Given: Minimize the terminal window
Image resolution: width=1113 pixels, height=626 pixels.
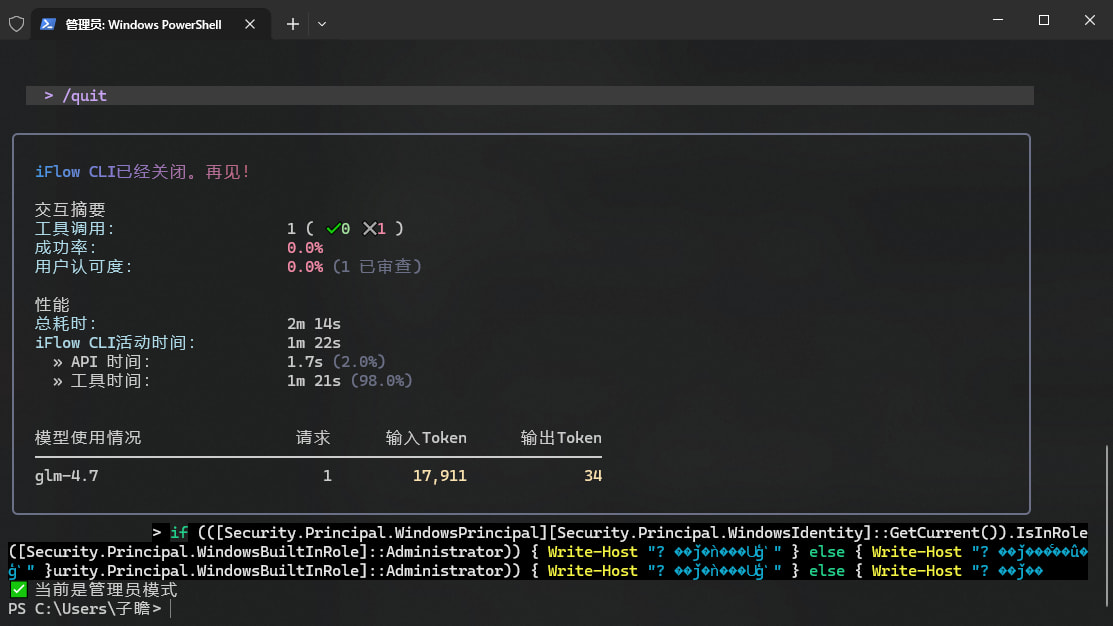Looking at the screenshot, I should 997,20.
